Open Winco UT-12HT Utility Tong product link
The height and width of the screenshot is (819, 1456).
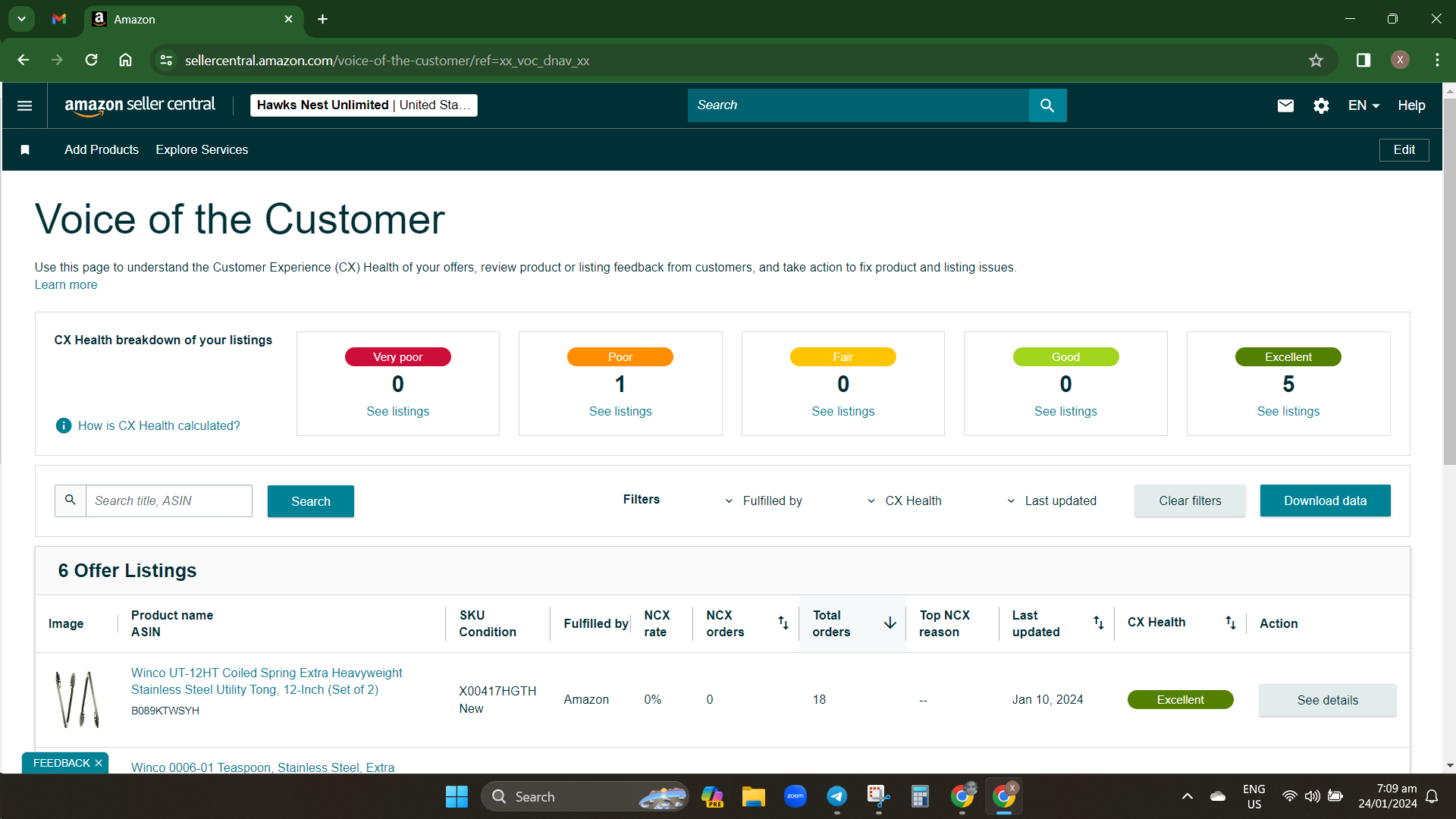coord(266,681)
